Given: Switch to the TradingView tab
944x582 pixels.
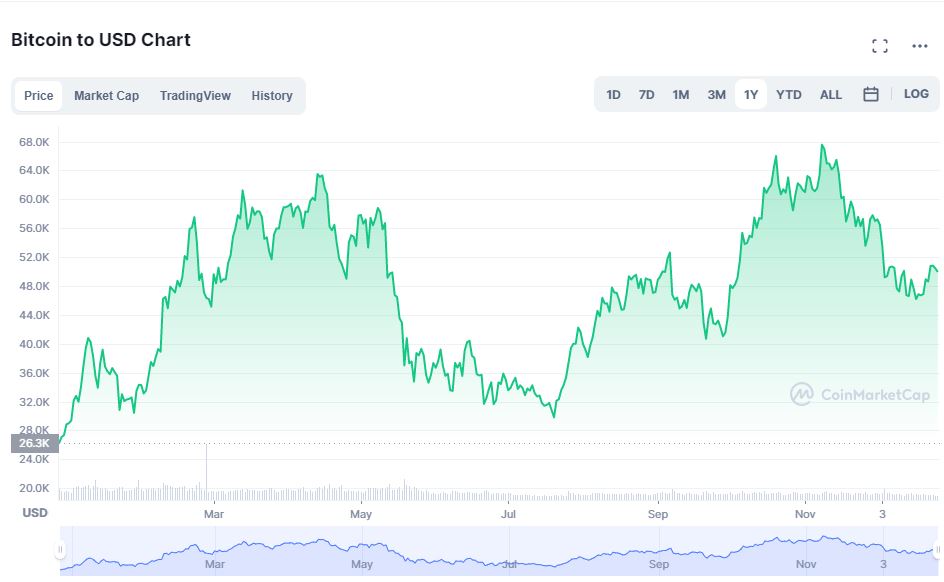Looking at the screenshot, I should click(195, 96).
